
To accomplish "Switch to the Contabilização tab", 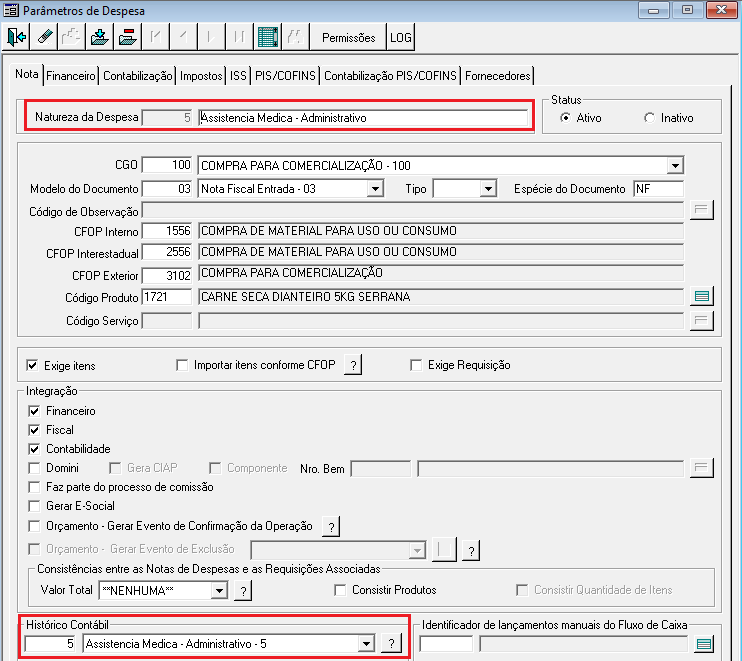I will point(138,76).
